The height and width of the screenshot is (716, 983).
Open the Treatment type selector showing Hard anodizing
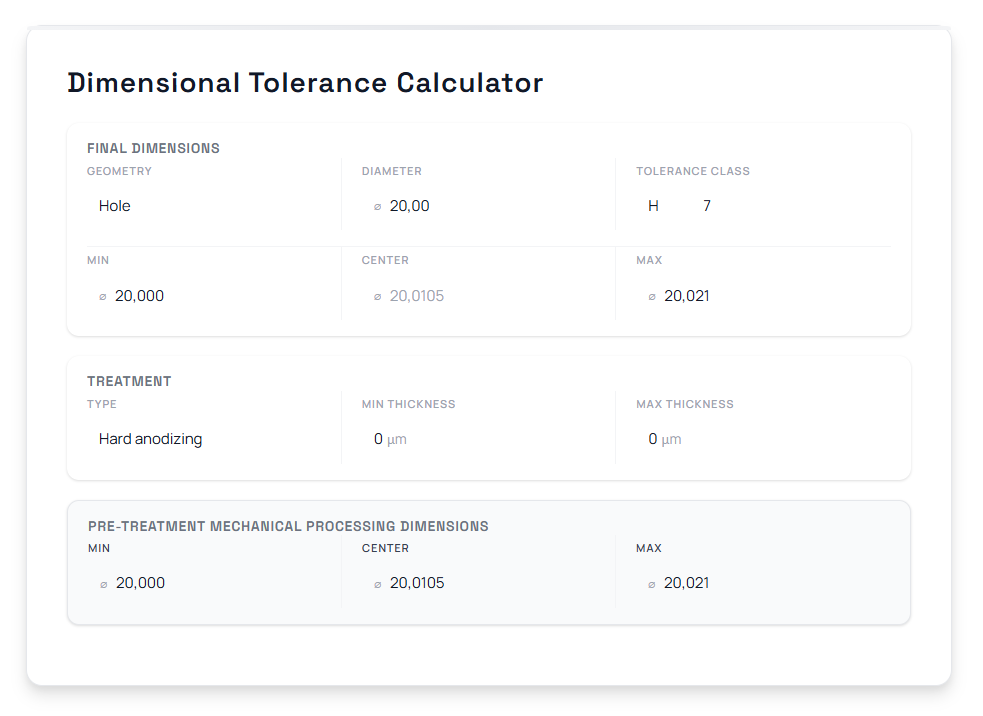click(x=150, y=439)
